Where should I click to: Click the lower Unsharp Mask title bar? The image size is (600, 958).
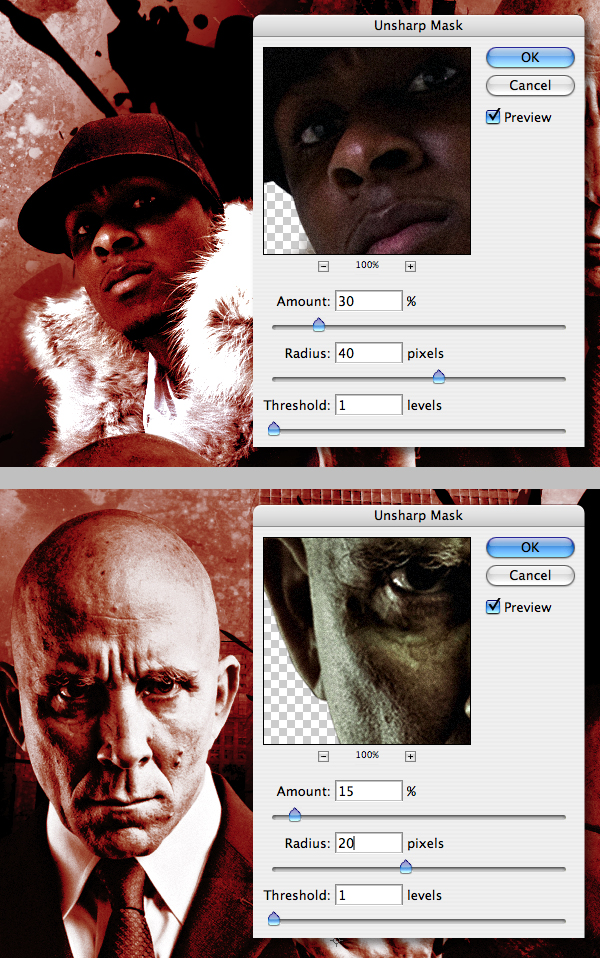(x=419, y=516)
